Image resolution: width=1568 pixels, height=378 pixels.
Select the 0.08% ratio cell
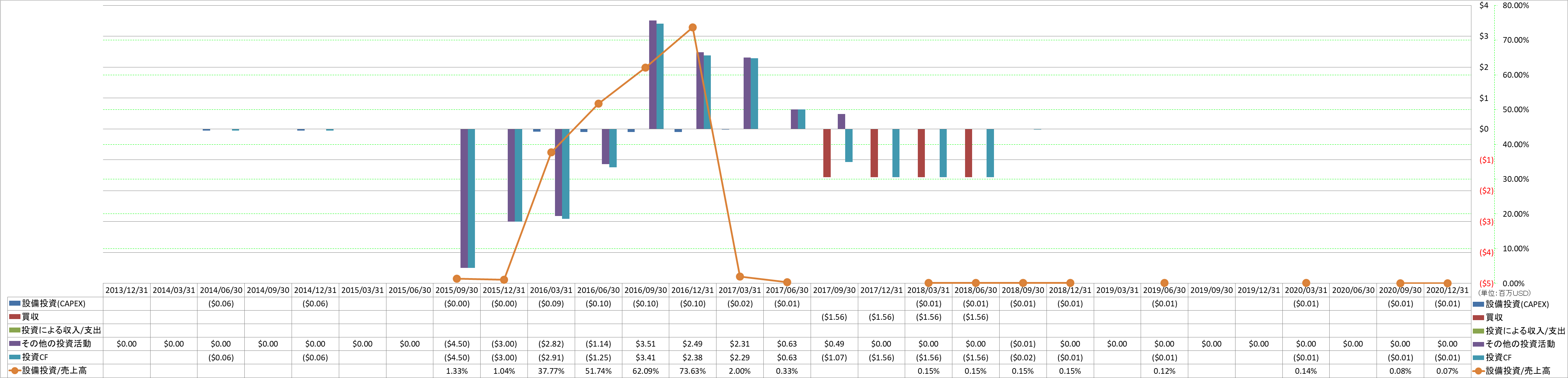click(1400, 371)
